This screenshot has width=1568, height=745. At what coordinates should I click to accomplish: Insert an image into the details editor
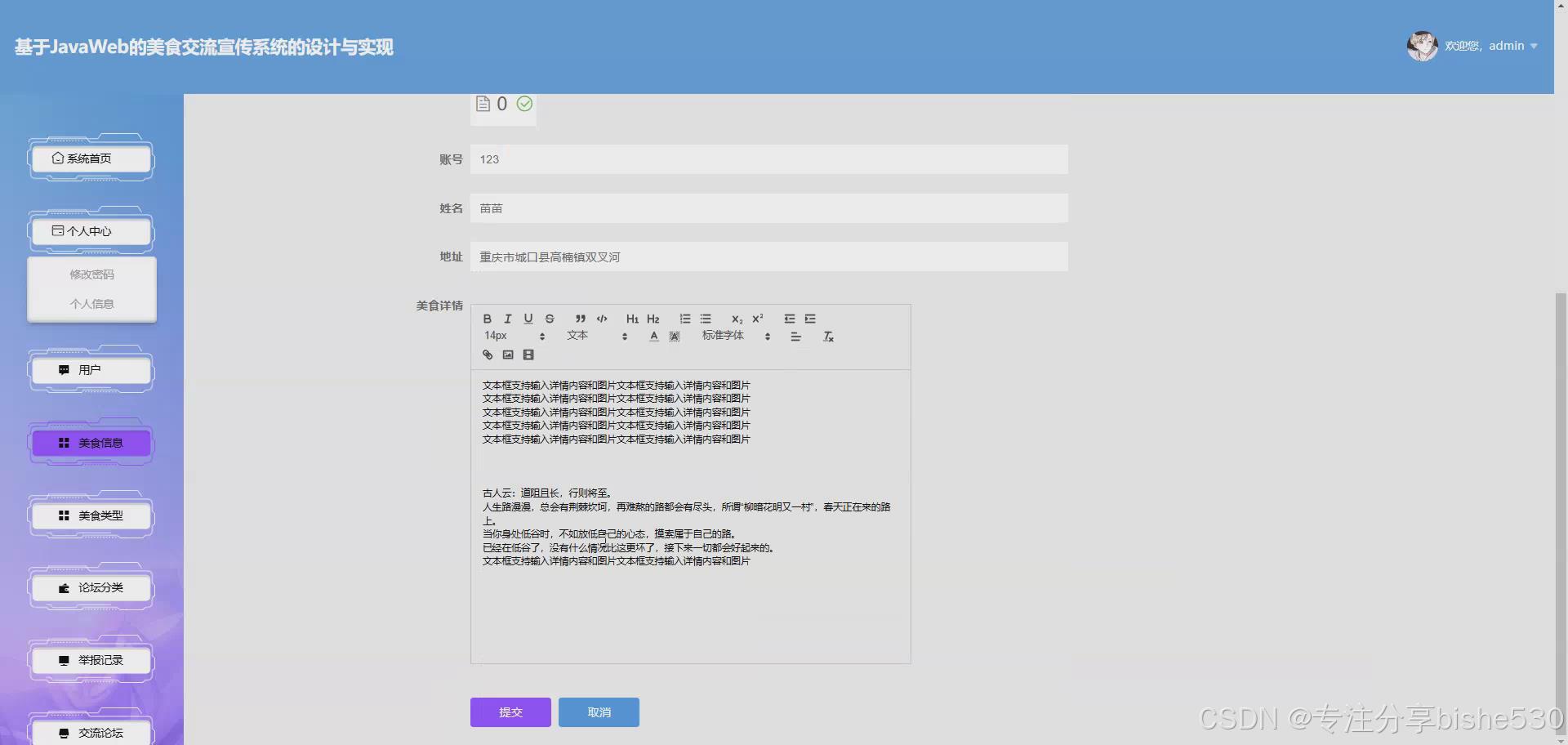click(x=507, y=355)
